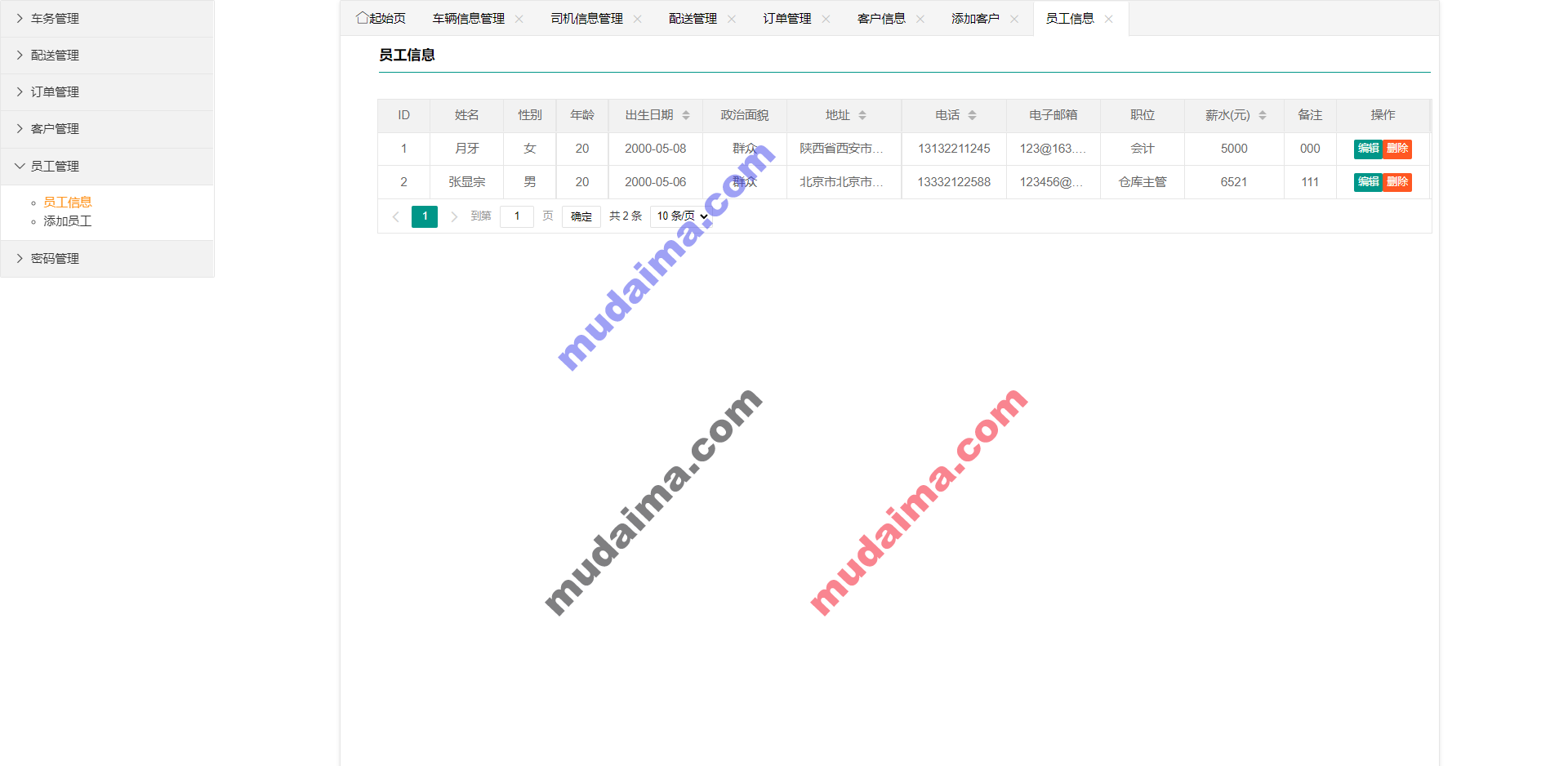Select remark cell 000
Viewport: 1568px width, 766px height.
point(1310,149)
